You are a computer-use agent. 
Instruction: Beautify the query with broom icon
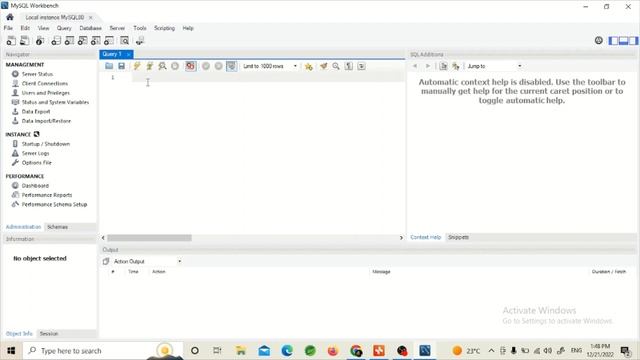[x=323, y=66]
